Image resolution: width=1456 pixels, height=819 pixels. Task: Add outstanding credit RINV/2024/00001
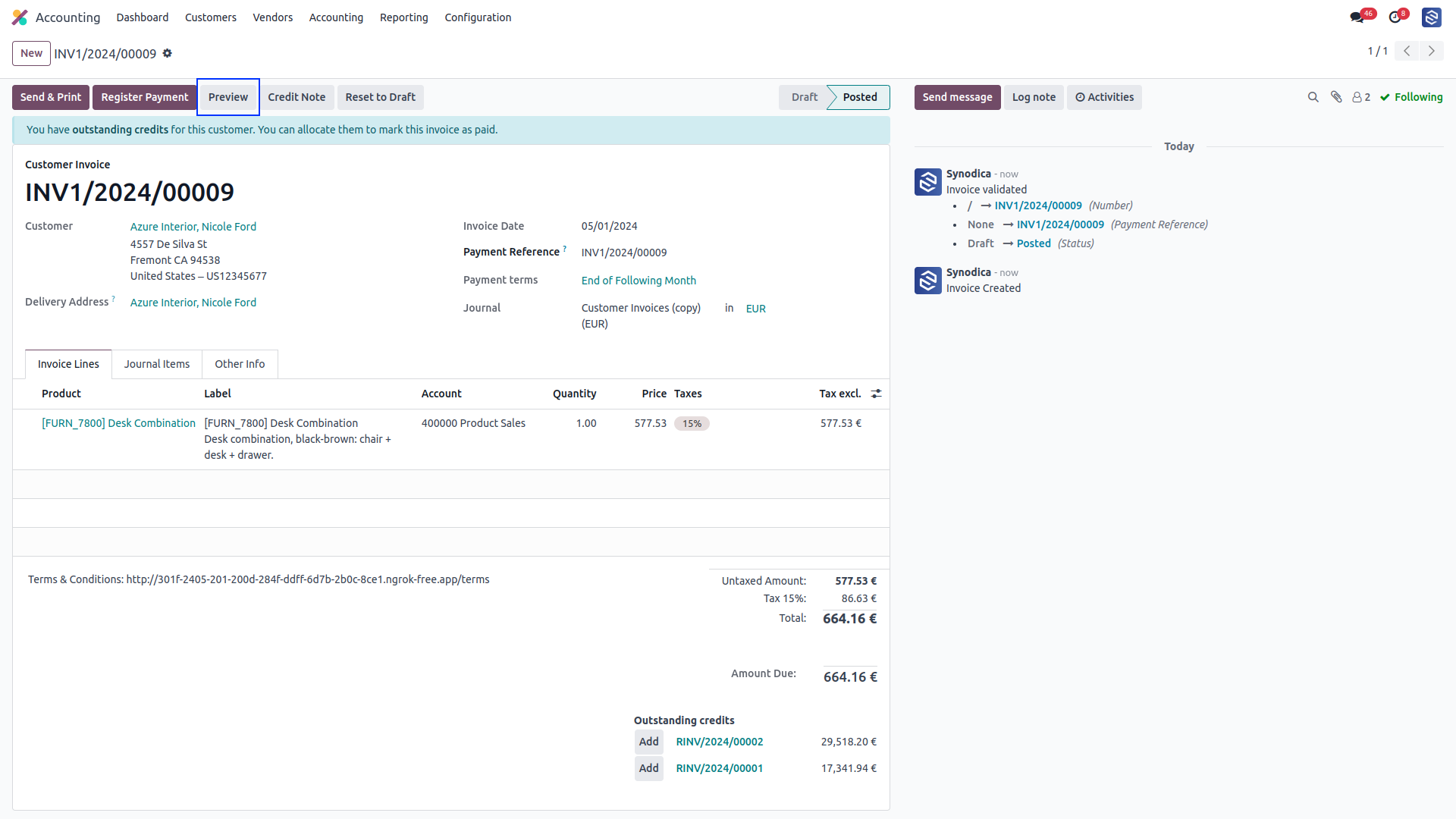[649, 768]
